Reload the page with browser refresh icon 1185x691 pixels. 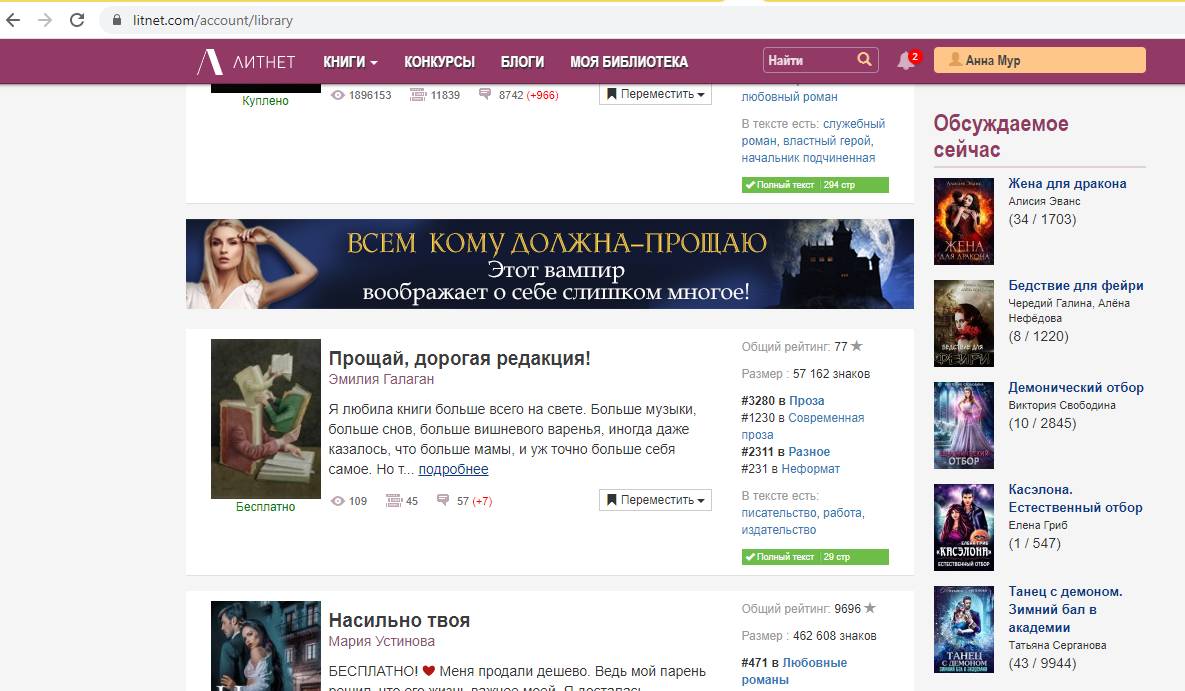[x=77, y=20]
